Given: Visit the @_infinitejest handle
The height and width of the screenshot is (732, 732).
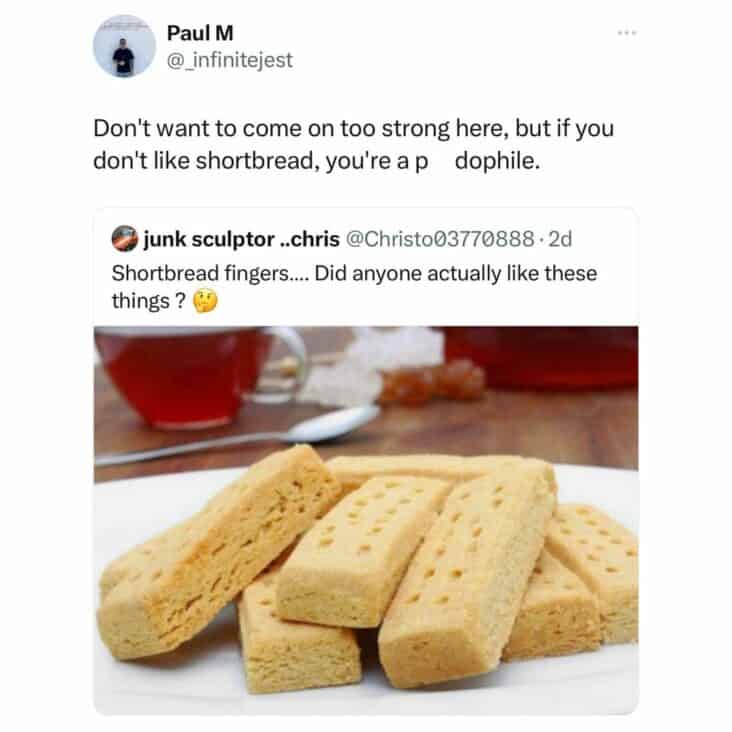Looking at the screenshot, I should click(230, 60).
